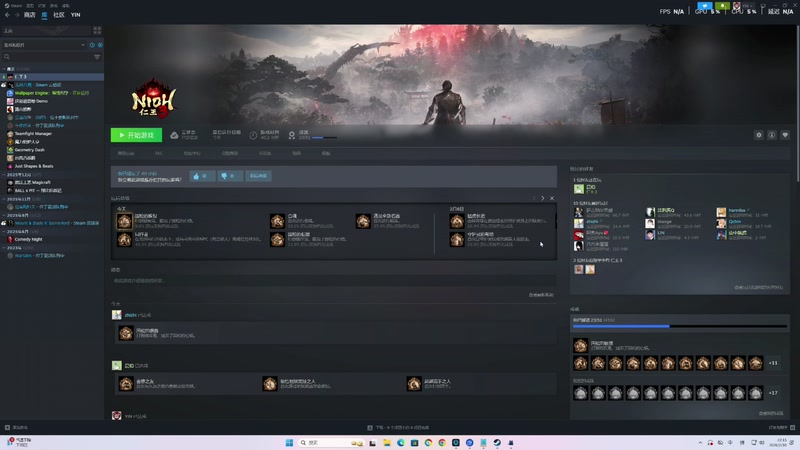800x450 pixels.
Task: Go forward with the navigation forward arrow
Action: point(17,15)
